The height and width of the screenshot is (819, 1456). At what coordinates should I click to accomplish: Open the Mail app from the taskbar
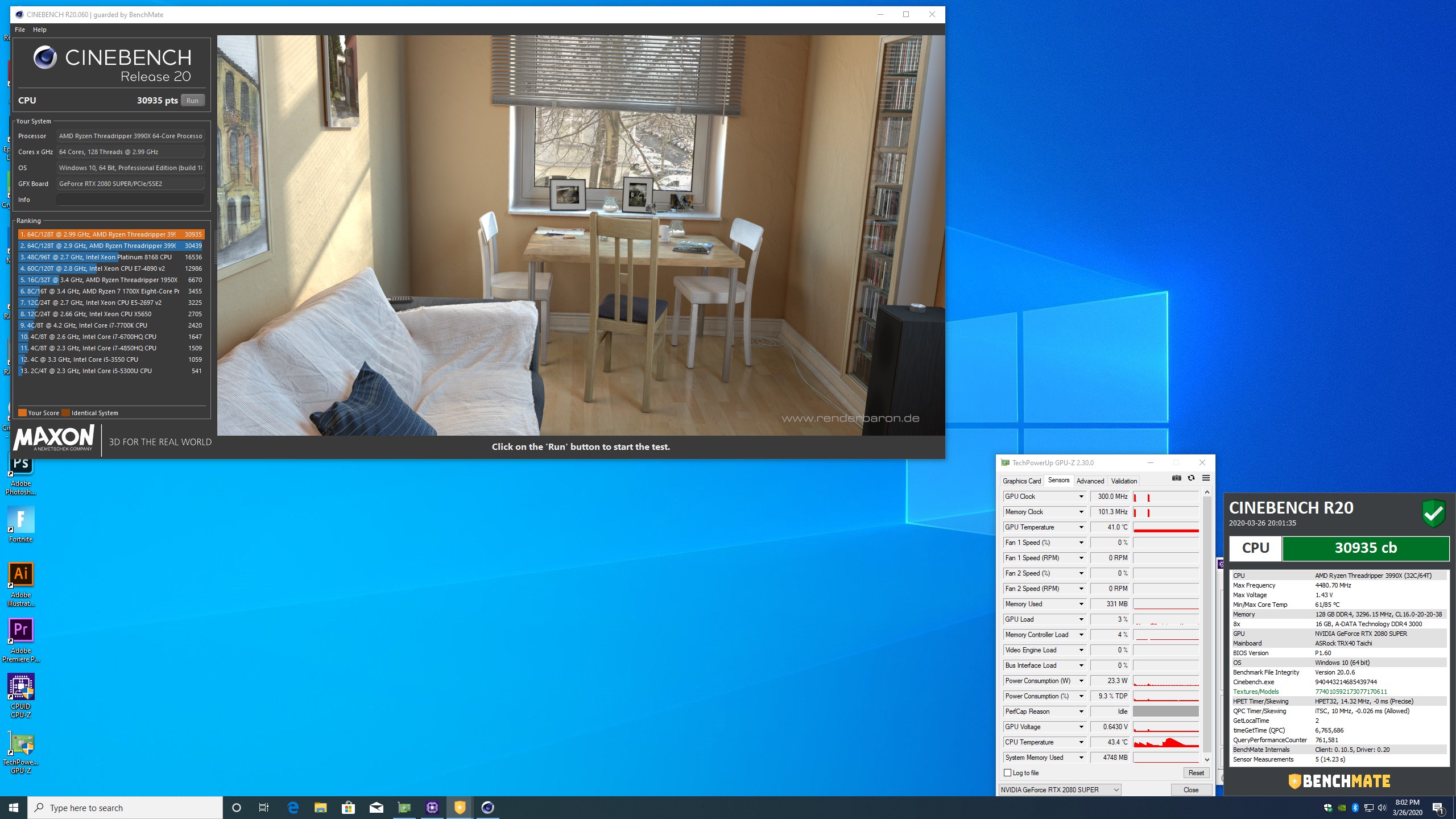(377, 808)
